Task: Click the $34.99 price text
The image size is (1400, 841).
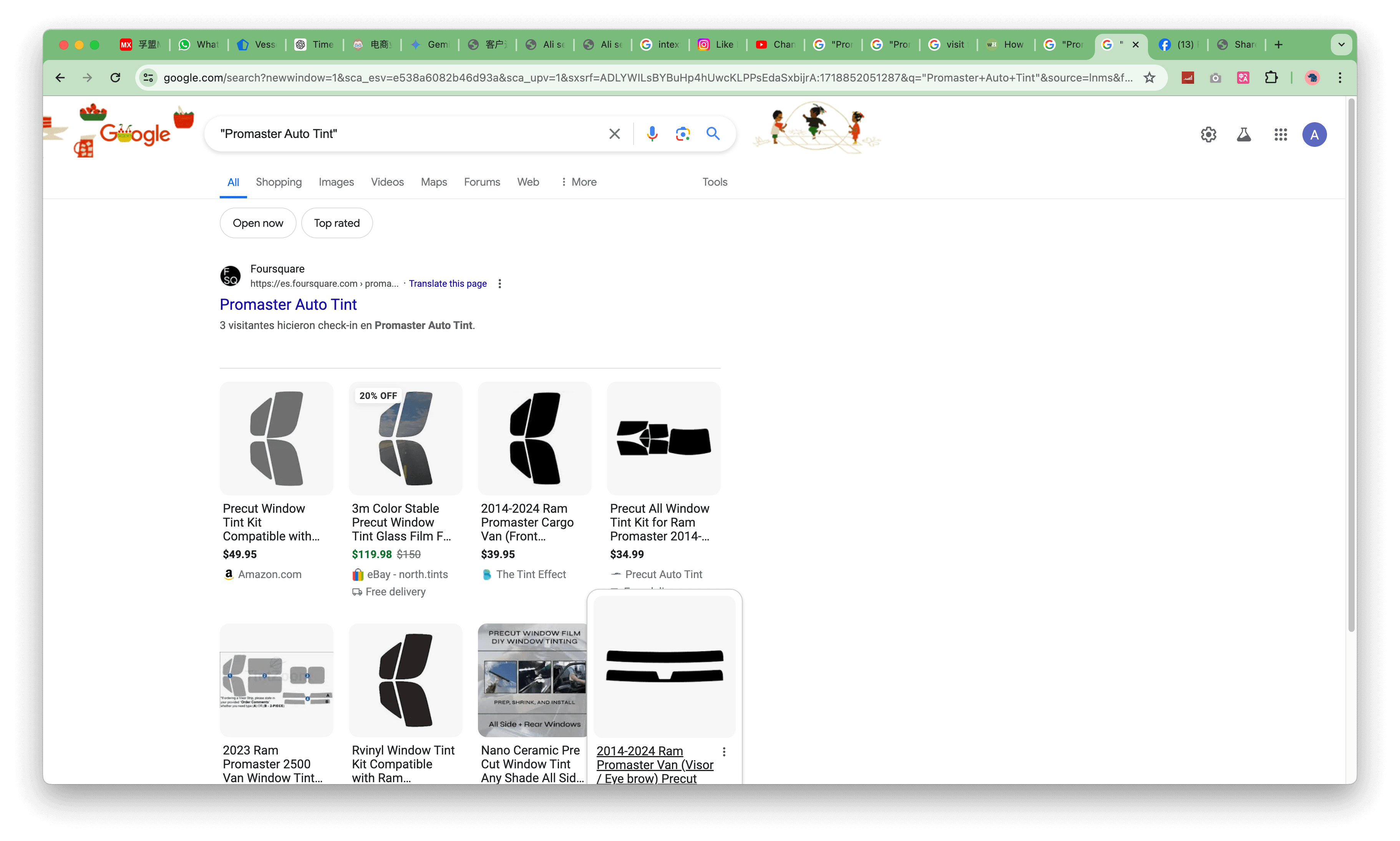Action: click(627, 554)
